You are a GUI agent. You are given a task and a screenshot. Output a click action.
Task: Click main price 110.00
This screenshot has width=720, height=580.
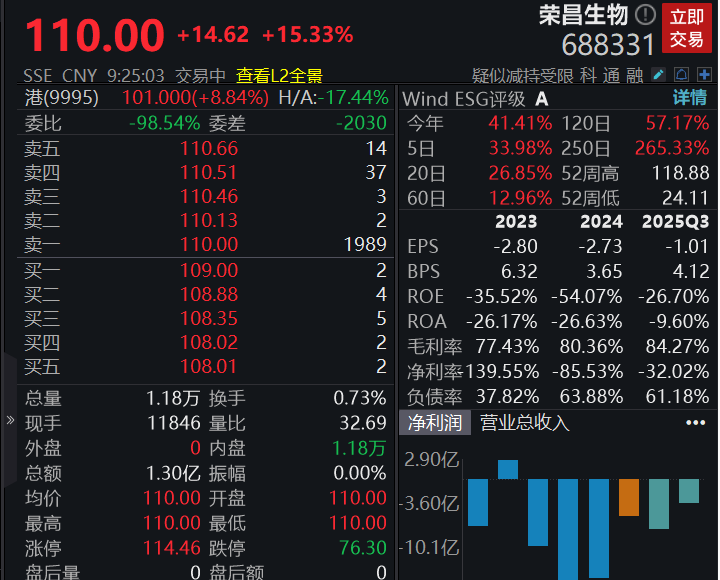pyautogui.click(x=95, y=35)
